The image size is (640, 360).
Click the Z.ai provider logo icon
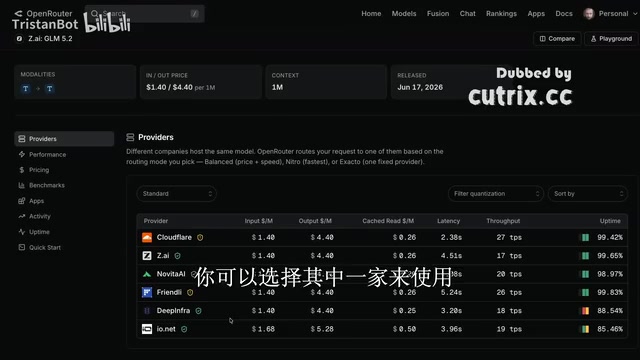pyautogui.click(x=147, y=256)
